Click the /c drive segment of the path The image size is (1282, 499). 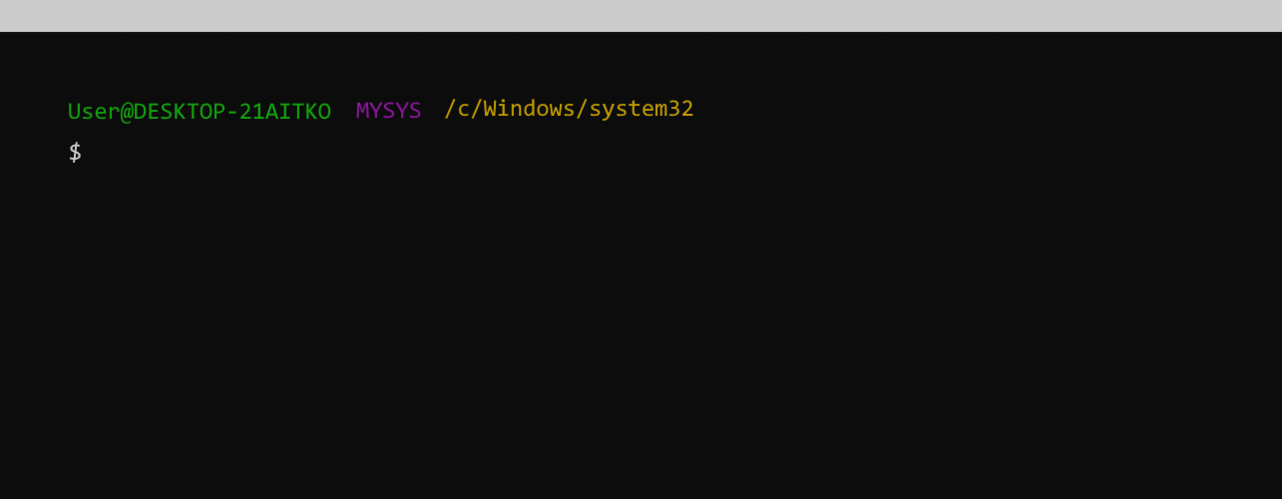click(x=457, y=109)
